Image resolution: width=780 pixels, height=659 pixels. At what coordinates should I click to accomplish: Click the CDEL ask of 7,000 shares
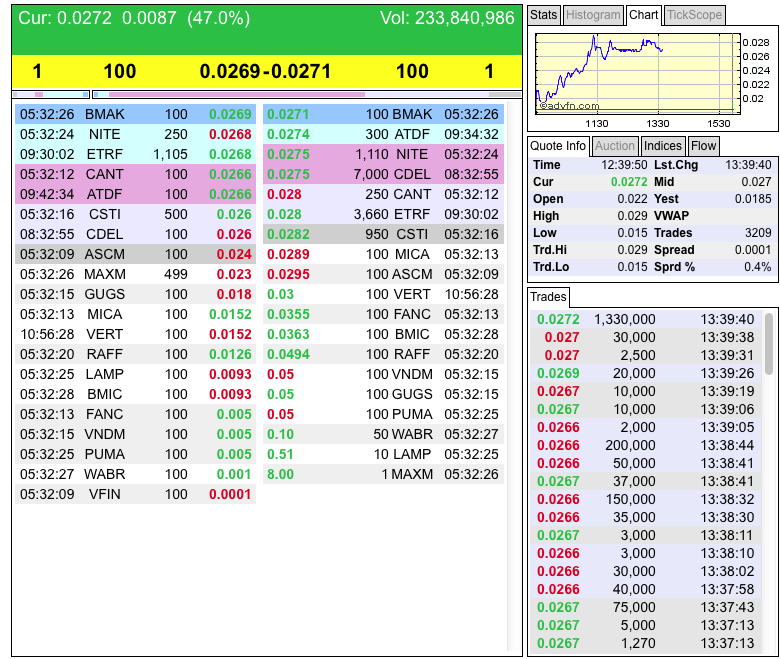coord(383,174)
